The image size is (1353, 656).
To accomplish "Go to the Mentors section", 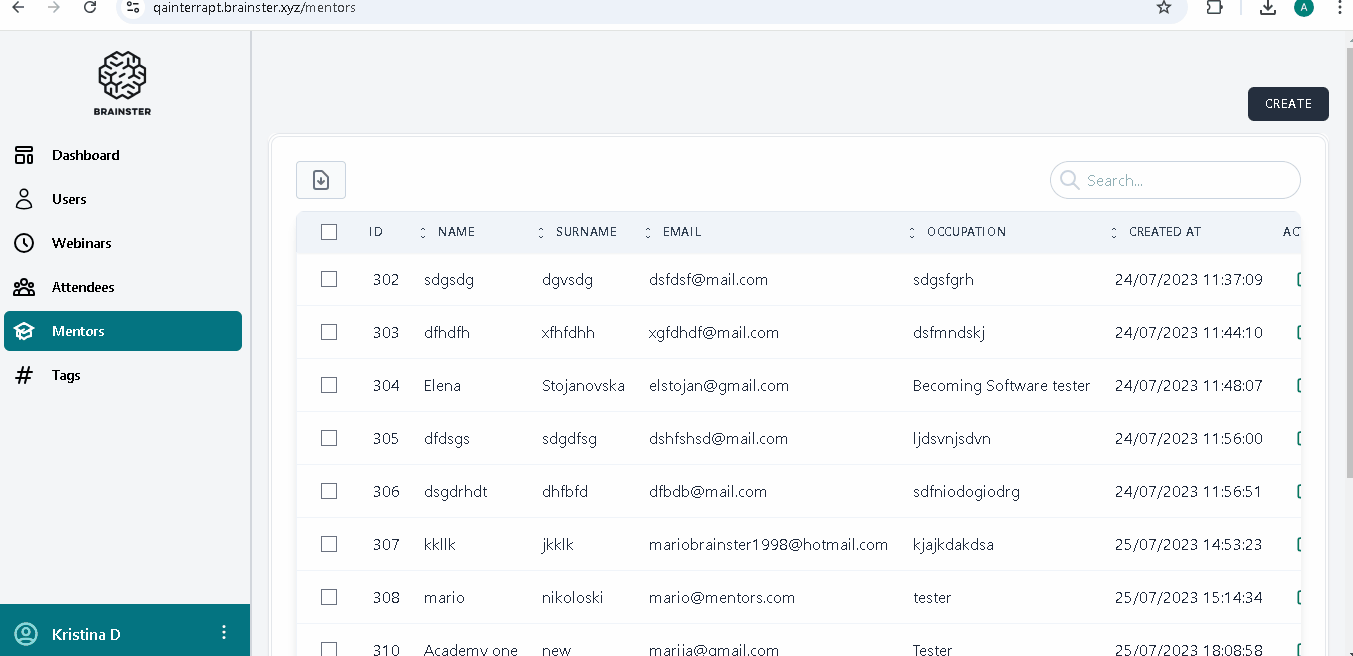I will pos(78,331).
